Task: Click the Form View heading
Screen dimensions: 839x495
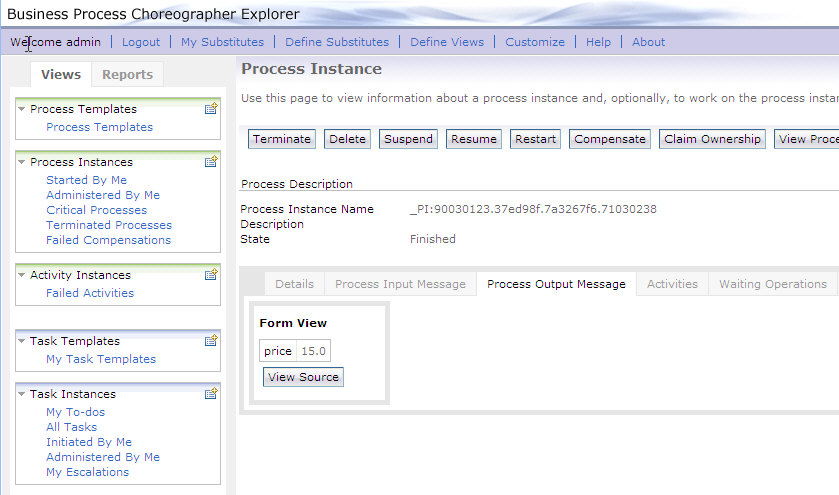Action: click(293, 323)
